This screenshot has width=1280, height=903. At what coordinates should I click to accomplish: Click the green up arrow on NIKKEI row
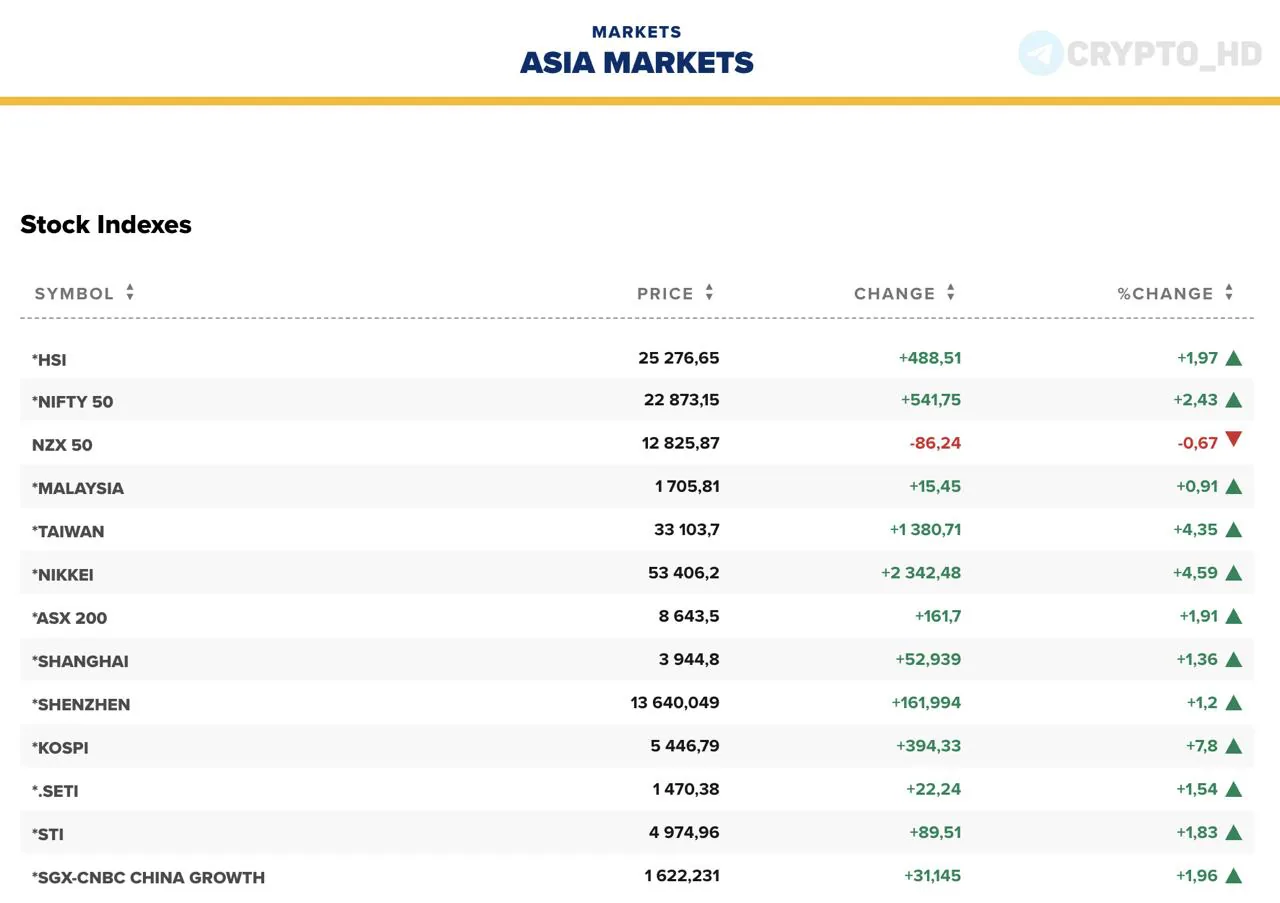pos(1233,573)
